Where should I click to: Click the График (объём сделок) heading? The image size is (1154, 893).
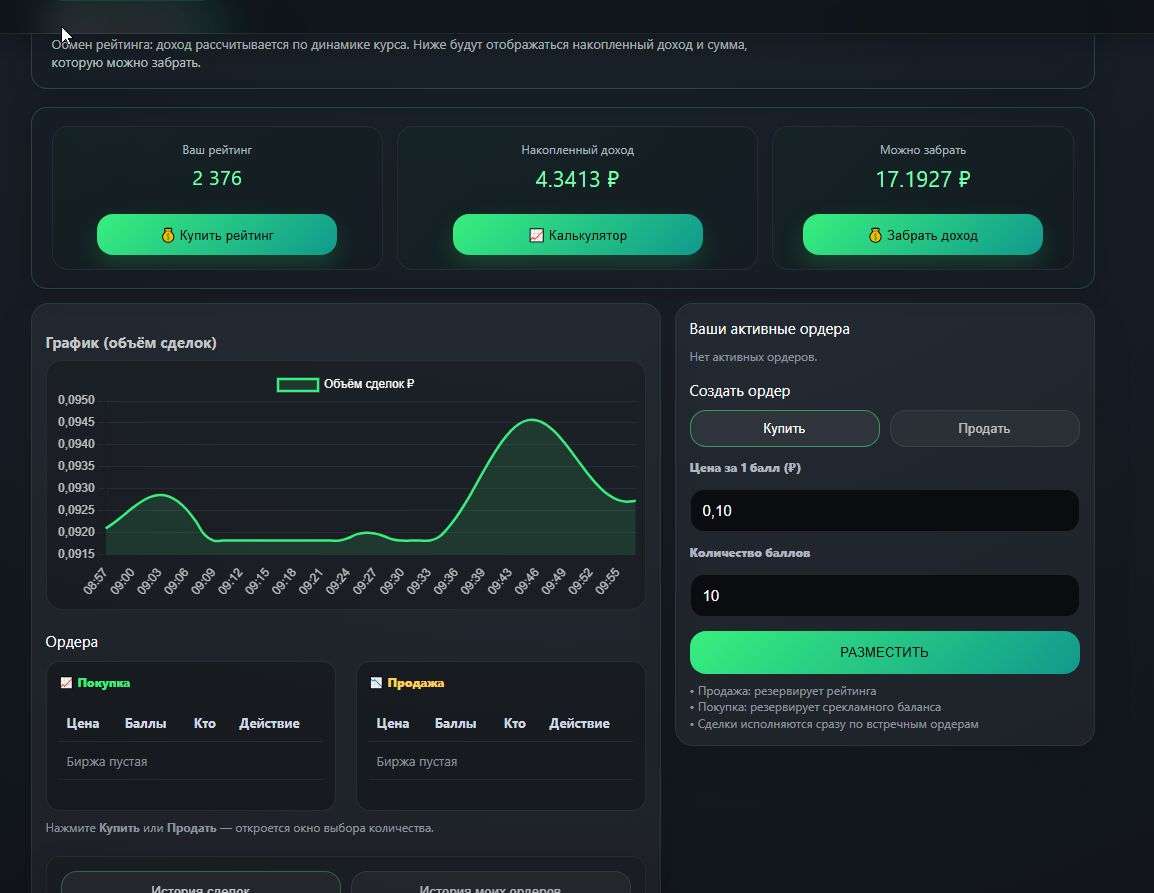[x=131, y=343]
